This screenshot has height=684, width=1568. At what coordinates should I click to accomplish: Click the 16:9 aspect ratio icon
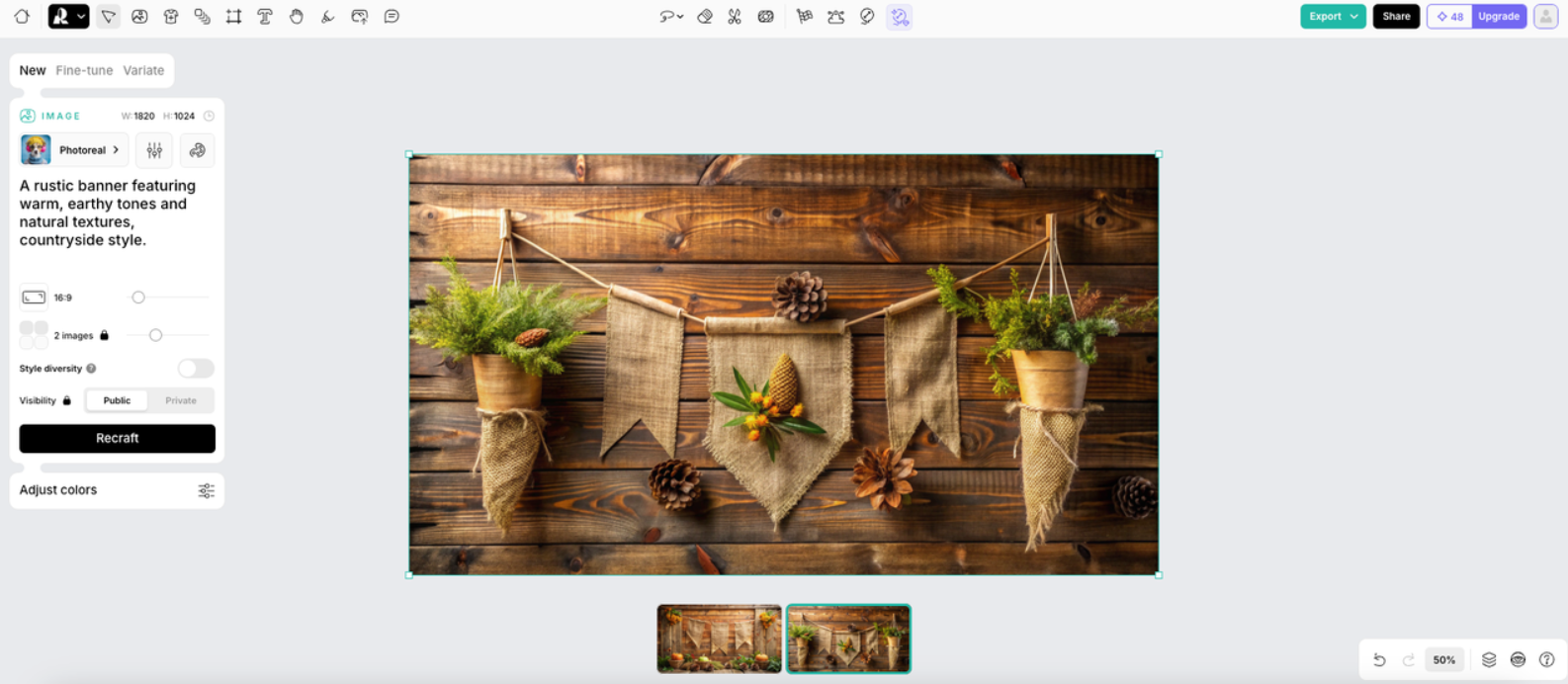tap(34, 297)
